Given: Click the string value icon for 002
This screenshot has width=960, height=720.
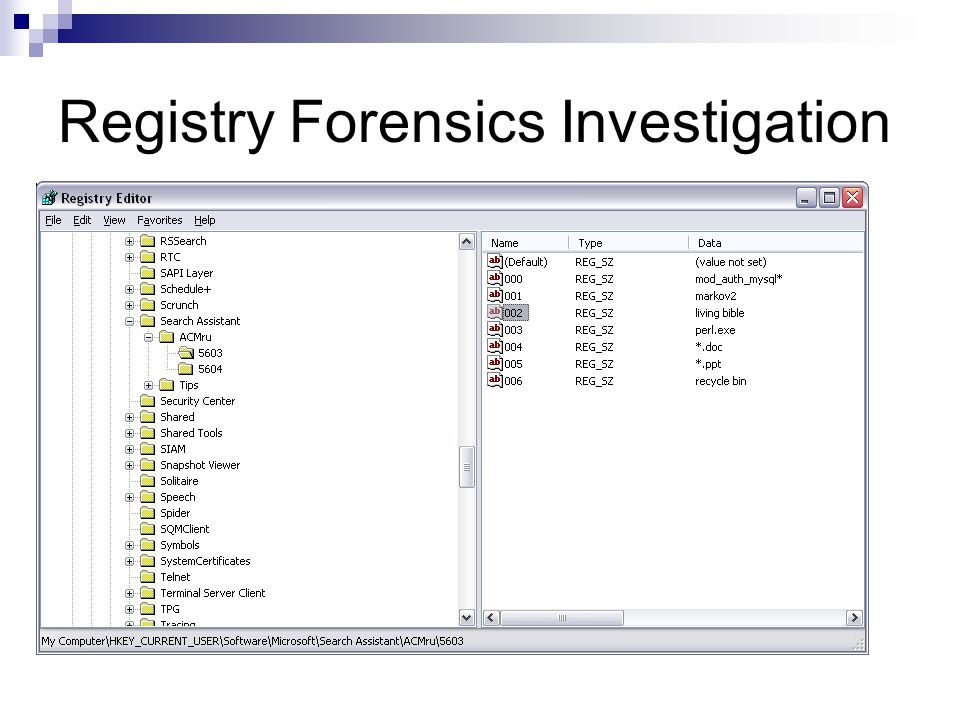Looking at the screenshot, I should click(x=495, y=312).
